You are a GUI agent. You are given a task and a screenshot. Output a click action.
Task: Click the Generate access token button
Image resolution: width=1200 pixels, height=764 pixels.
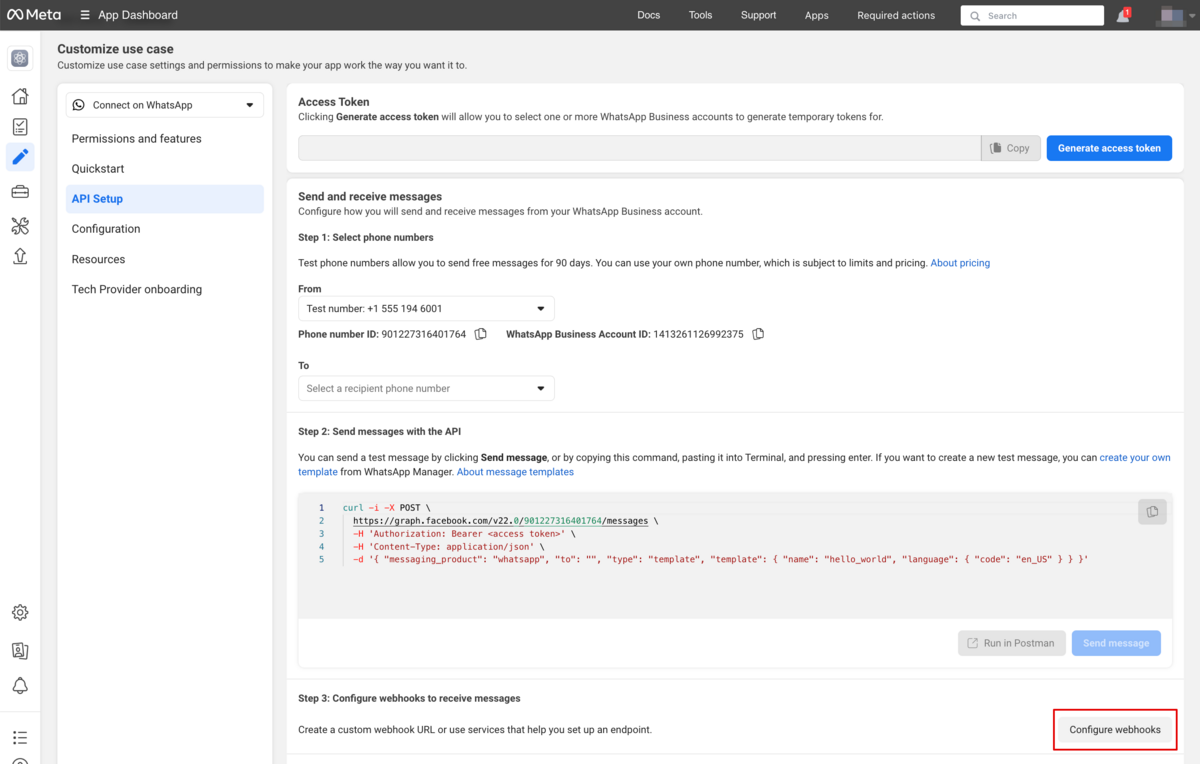1109,148
